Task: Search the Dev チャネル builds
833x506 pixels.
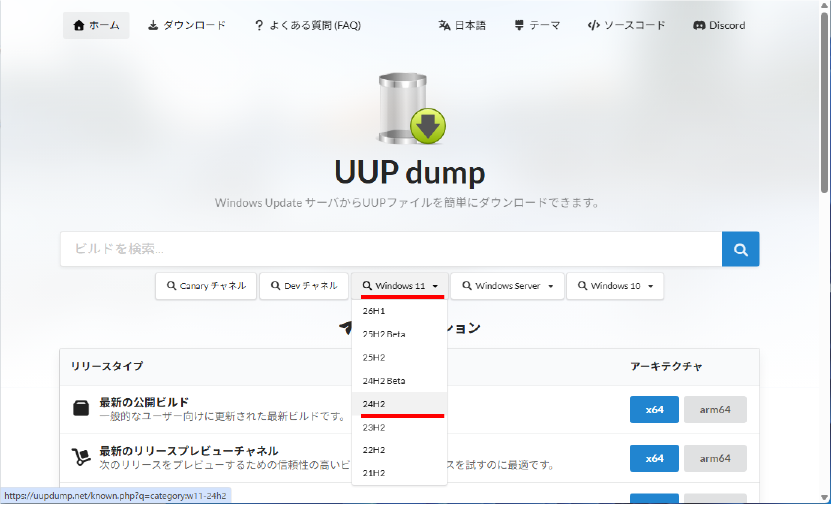Action: coord(304,286)
